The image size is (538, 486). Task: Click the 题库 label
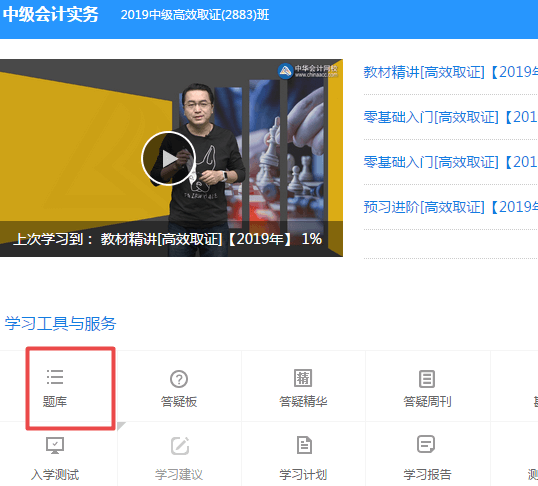click(55, 401)
